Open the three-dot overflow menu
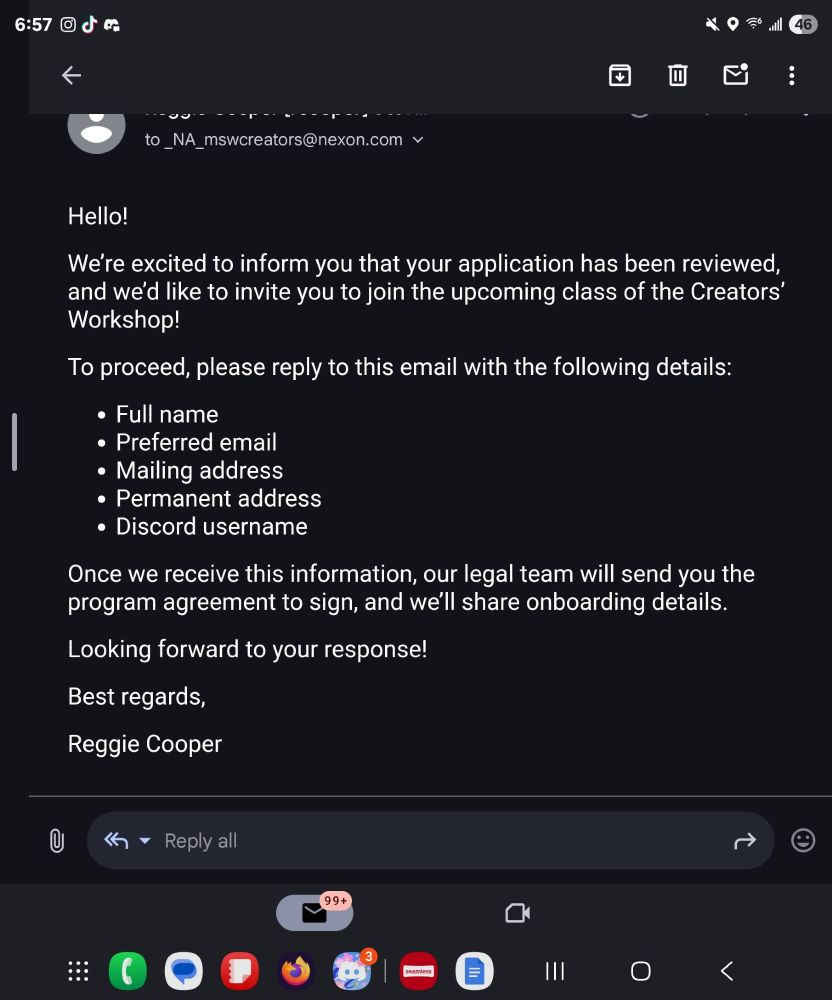The height and width of the screenshot is (1000, 832). point(791,75)
